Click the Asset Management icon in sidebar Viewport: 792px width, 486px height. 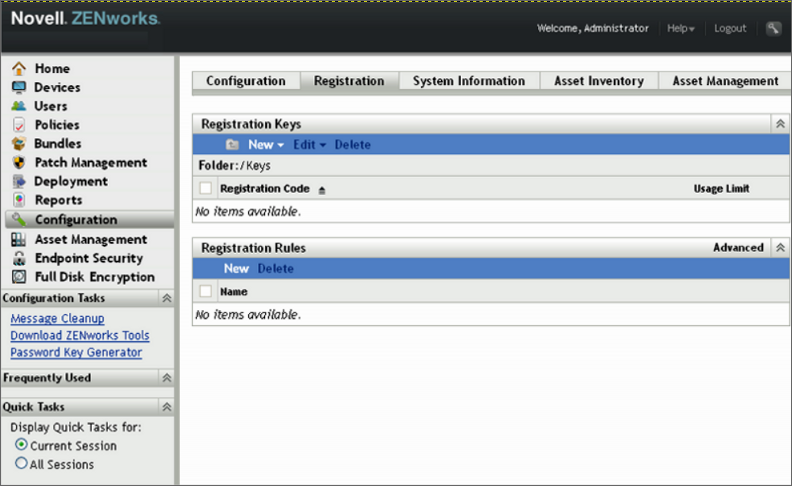click(19, 239)
